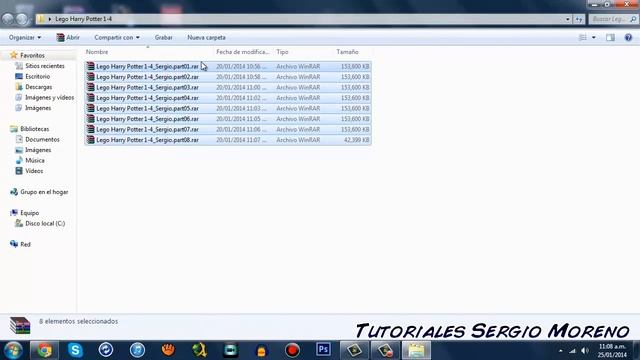This screenshot has width=640, height=360.
Task: Open Descargas in the sidebar
Action: (x=38, y=87)
